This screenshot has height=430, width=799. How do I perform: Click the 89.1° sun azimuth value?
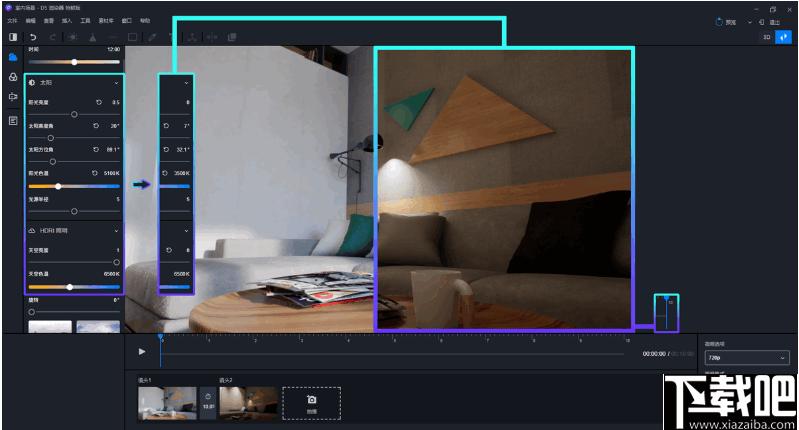click(113, 149)
